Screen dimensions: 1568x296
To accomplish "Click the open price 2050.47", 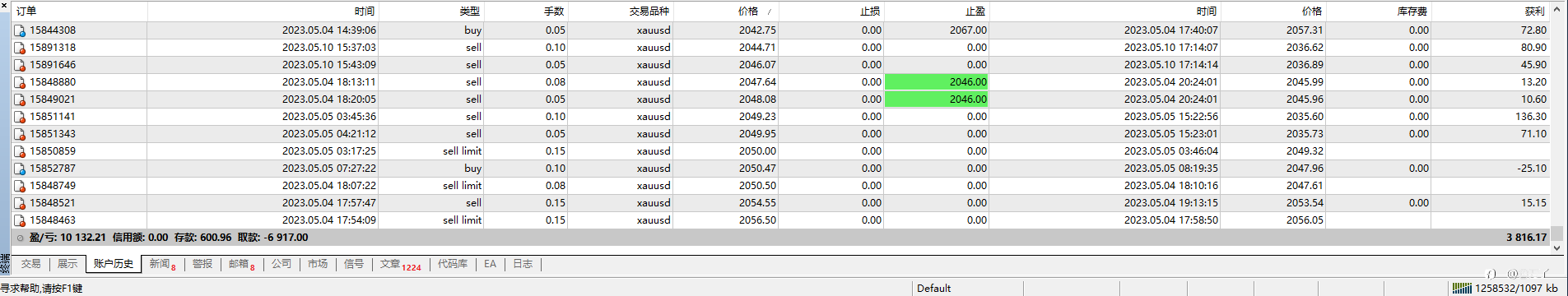I will tap(757, 169).
